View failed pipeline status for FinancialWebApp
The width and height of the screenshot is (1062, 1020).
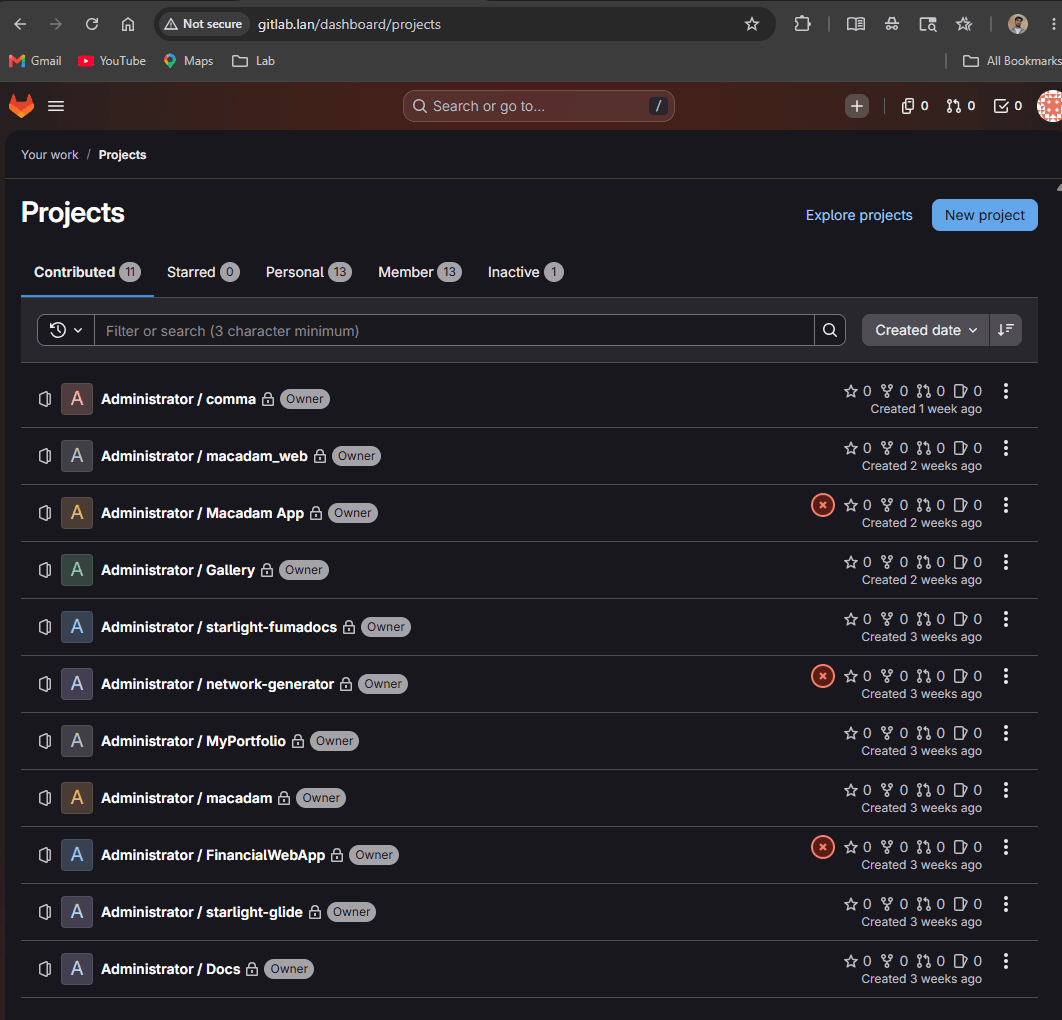coord(822,847)
